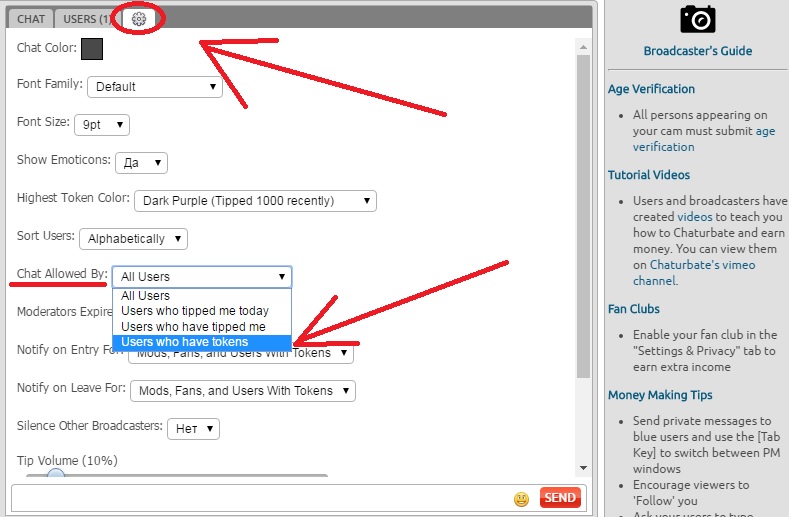This screenshot has height=517, width=789.
Task: Select 'Users who tipped me today' option
Action: tap(195, 311)
